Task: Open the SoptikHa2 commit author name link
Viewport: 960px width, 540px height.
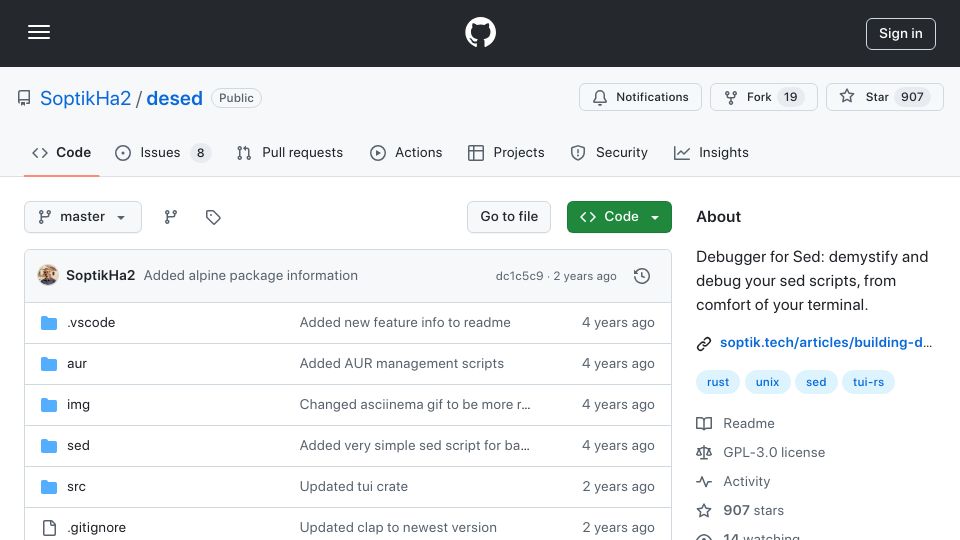Action: (100, 276)
